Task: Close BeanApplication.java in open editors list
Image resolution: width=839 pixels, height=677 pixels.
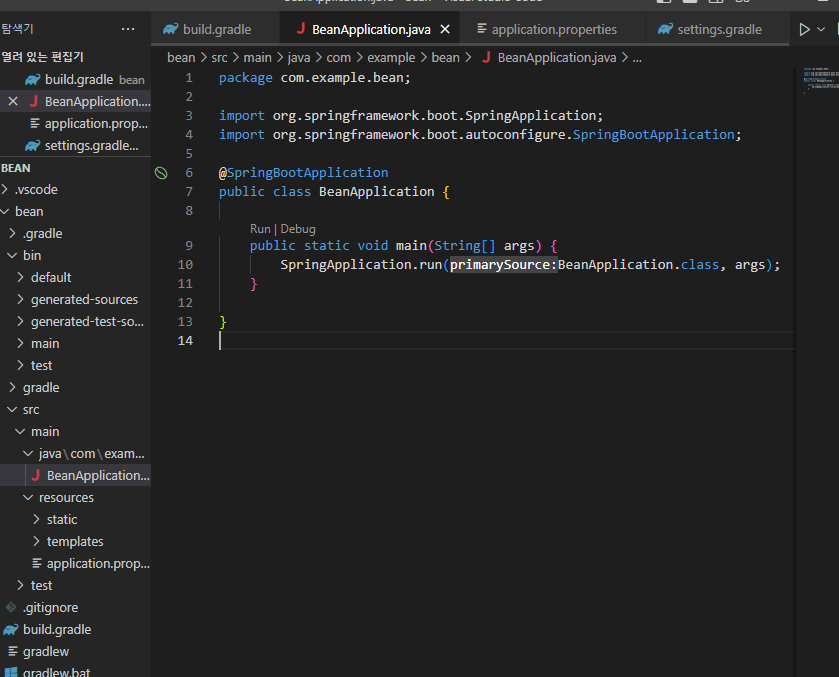Action: tap(13, 102)
